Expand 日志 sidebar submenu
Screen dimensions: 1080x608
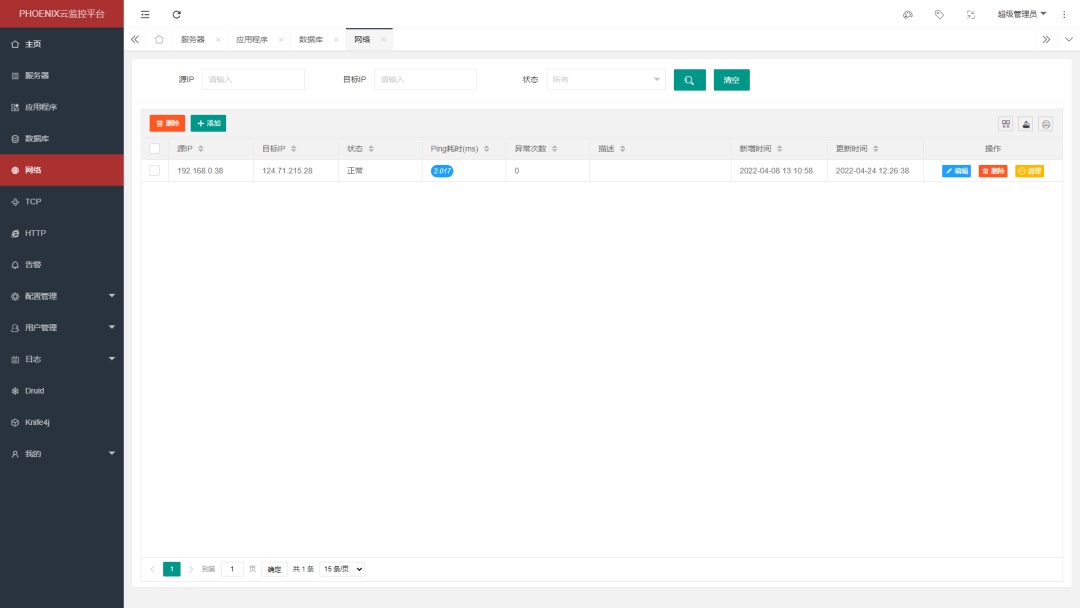(62, 359)
